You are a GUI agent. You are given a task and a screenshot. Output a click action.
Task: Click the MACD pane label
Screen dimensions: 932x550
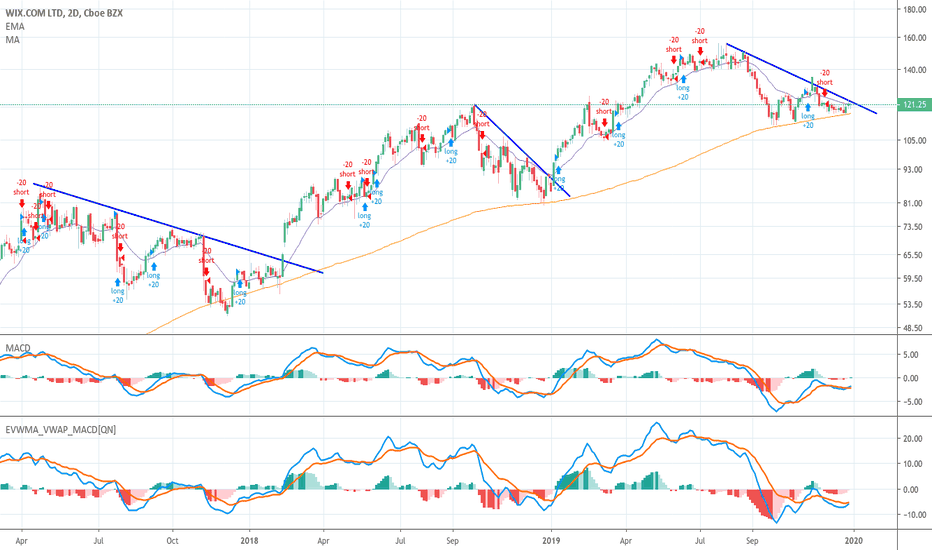click(x=18, y=348)
